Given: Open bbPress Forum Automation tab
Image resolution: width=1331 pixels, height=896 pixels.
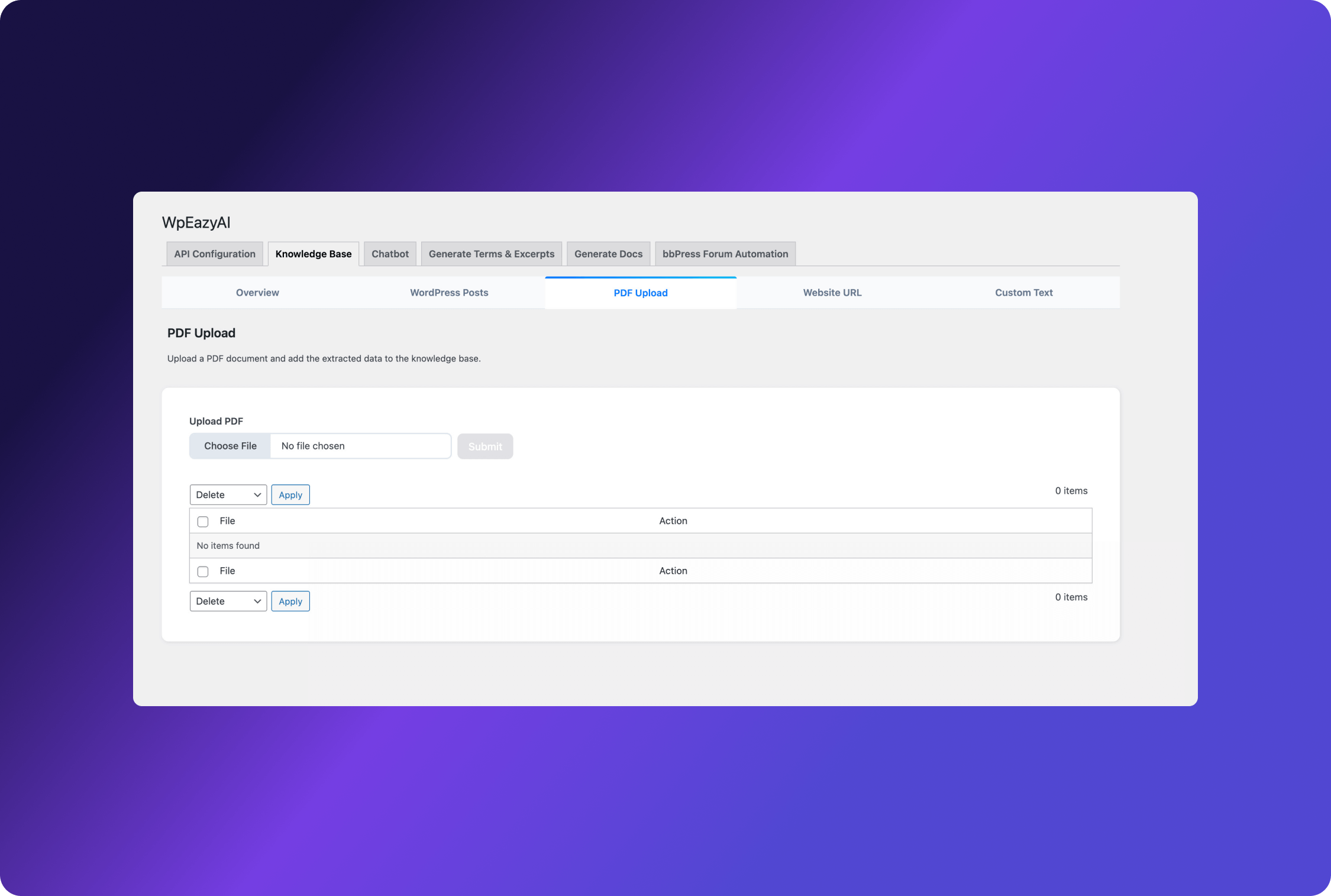Looking at the screenshot, I should (x=725, y=254).
